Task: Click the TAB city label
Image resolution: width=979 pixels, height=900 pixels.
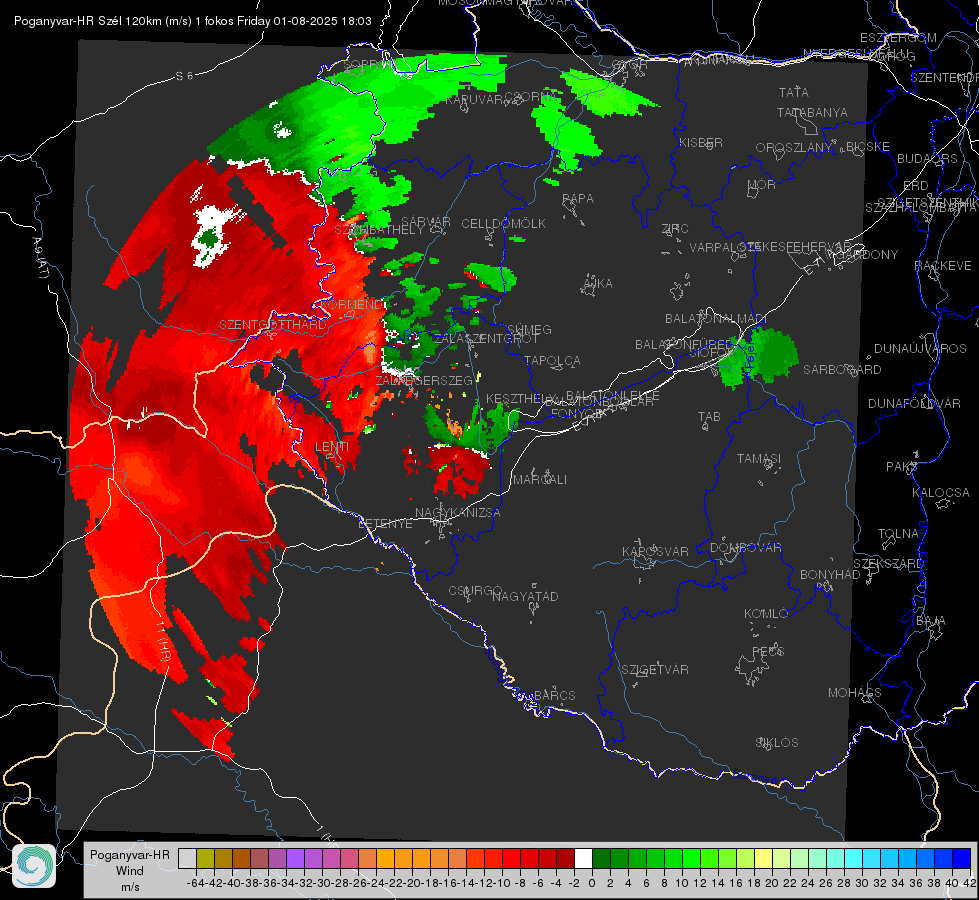Action: coord(709,417)
